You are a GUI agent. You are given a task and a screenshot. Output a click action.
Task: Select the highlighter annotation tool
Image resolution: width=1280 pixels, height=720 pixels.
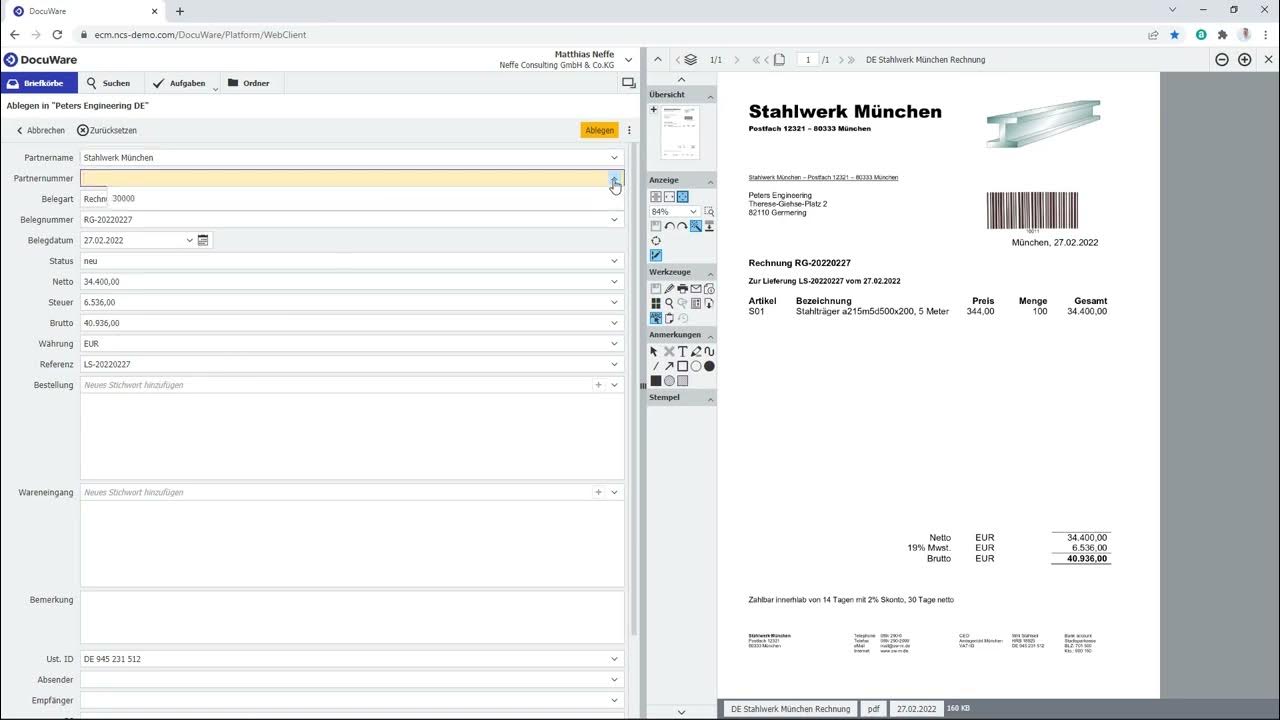pos(695,352)
